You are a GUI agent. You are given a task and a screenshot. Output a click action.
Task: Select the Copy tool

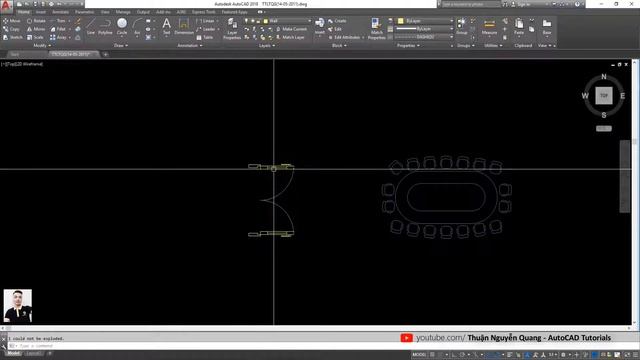[11, 29]
